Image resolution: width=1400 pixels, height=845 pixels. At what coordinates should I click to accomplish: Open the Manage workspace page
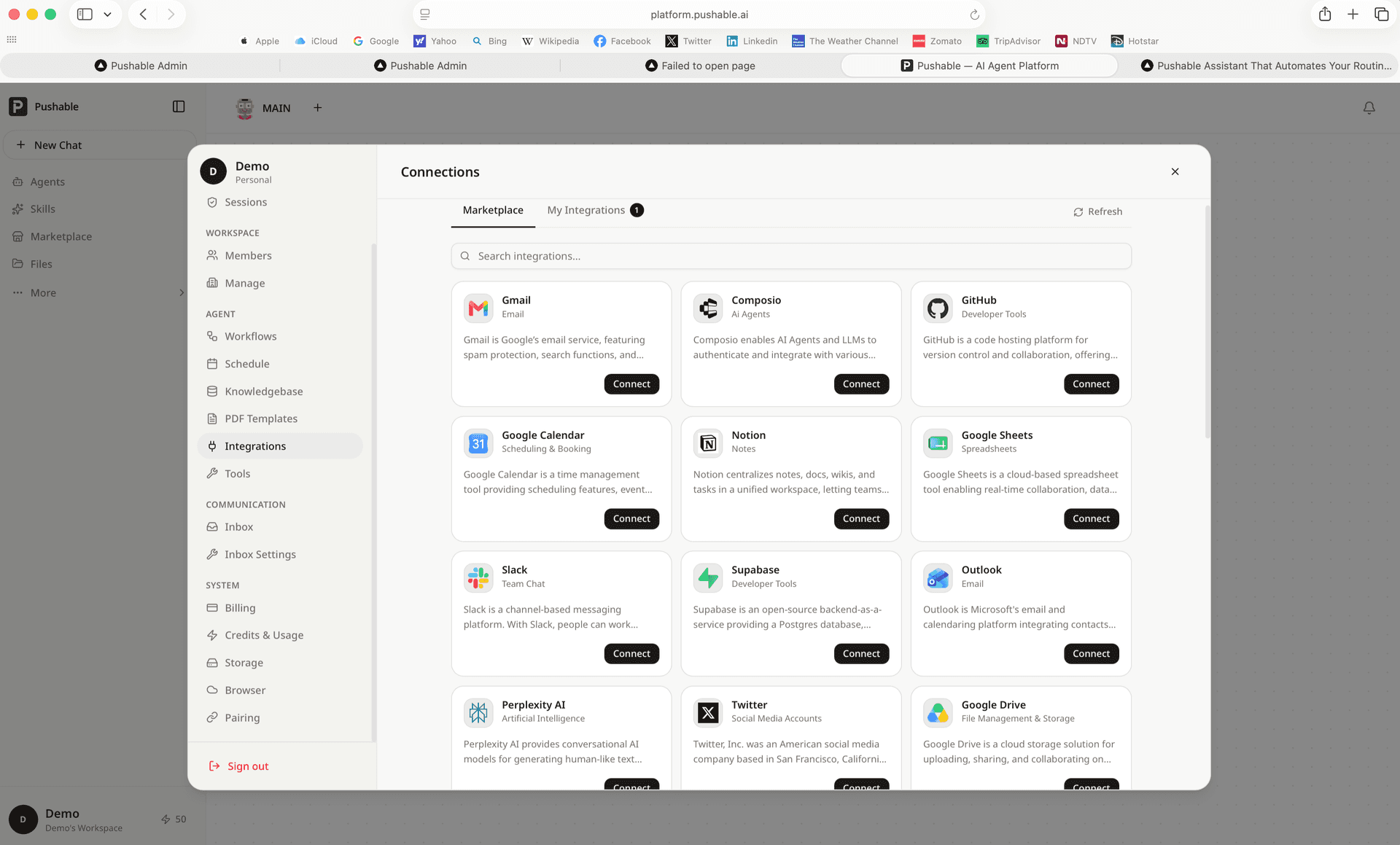[x=280, y=284]
